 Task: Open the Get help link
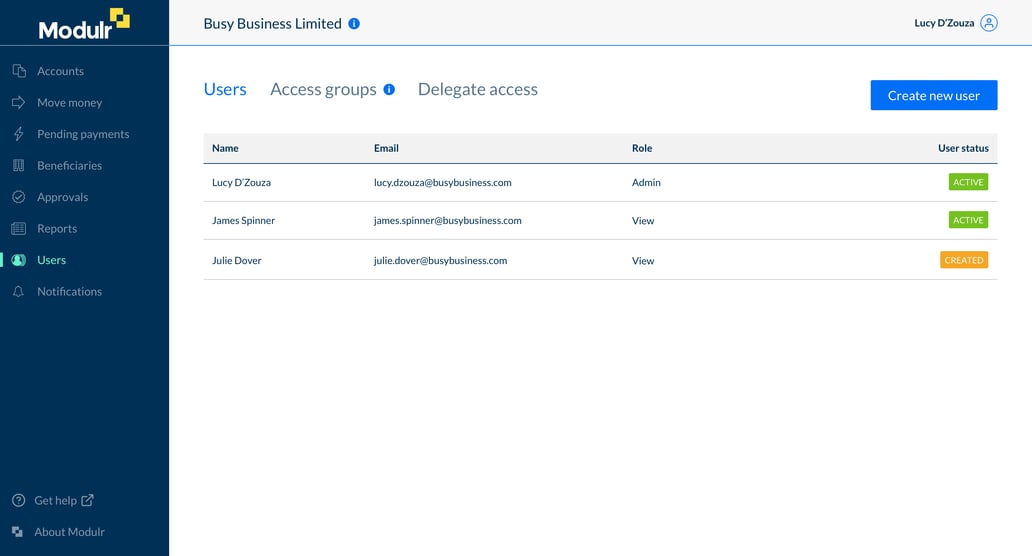point(55,501)
